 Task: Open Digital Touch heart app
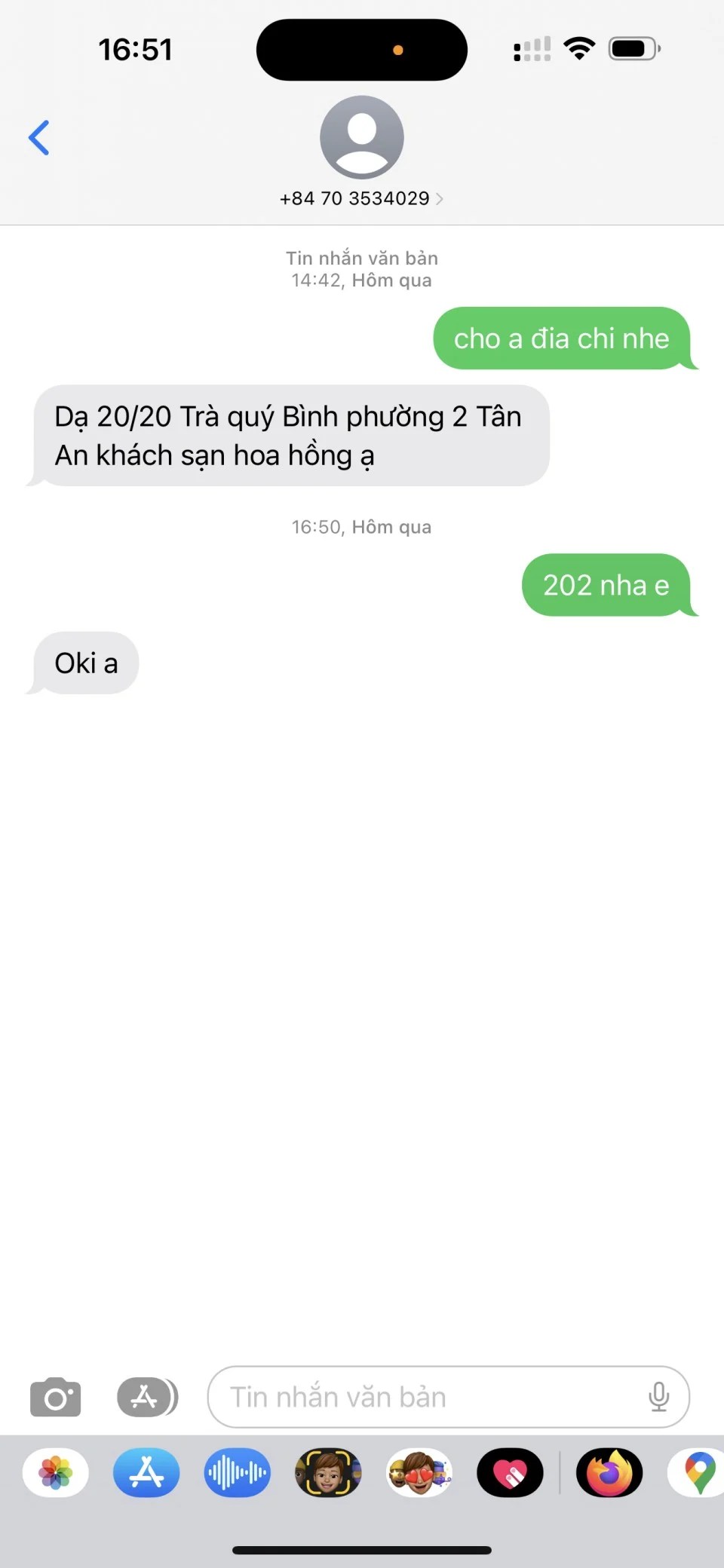[x=510, y=1472]
